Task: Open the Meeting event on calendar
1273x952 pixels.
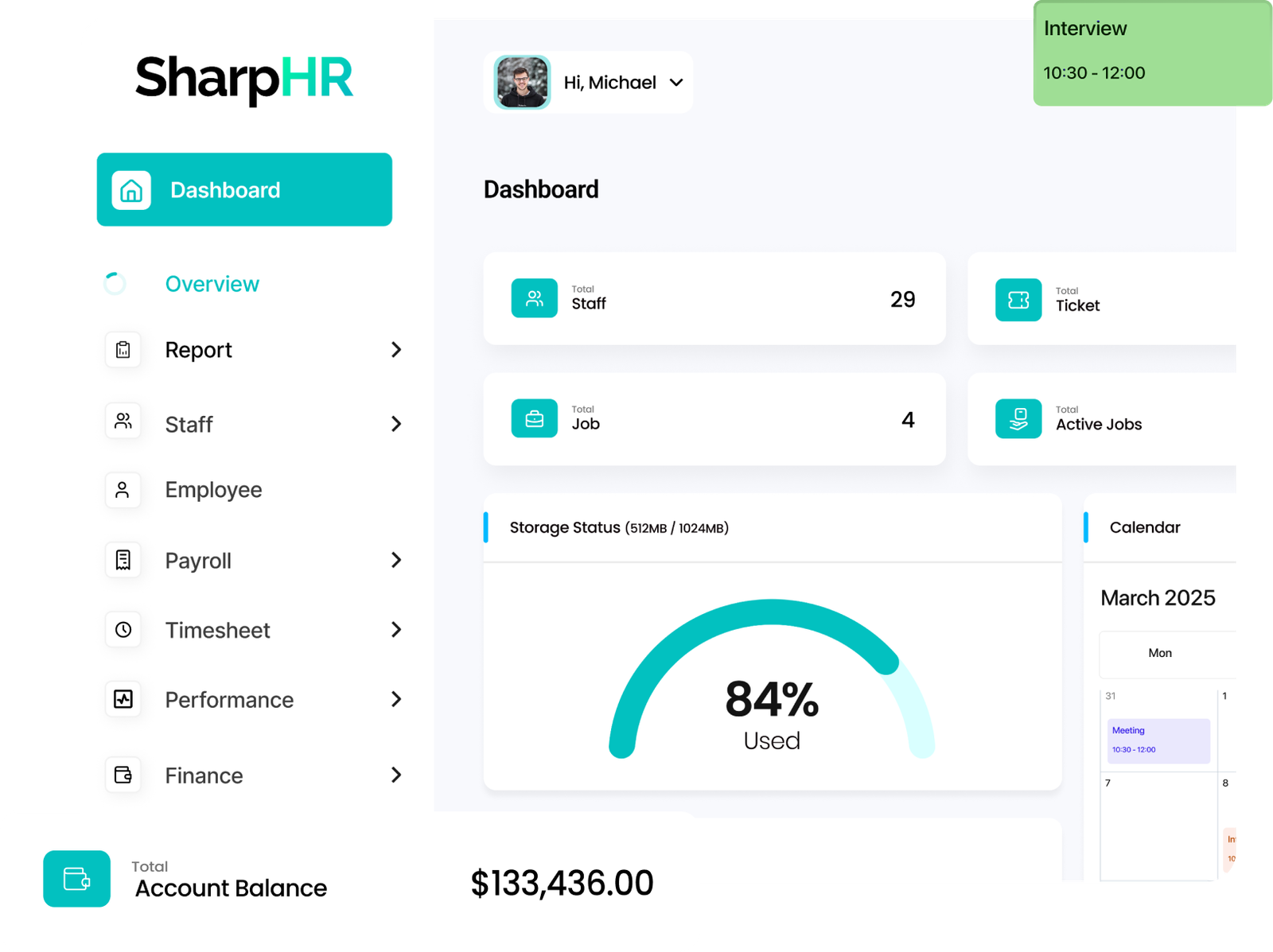Action: click(x=1158, y=740)
